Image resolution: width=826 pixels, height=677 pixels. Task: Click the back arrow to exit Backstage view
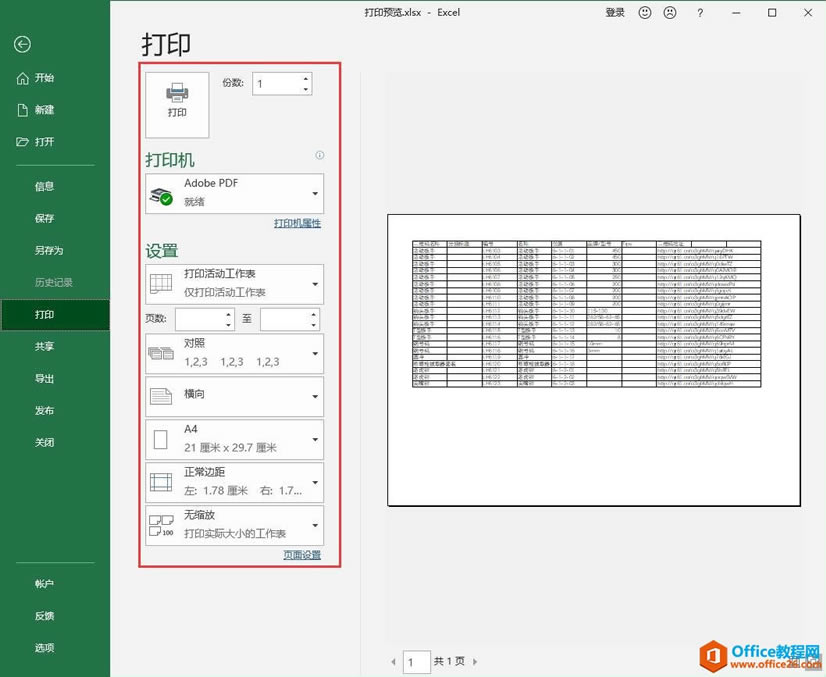point(22,42)
